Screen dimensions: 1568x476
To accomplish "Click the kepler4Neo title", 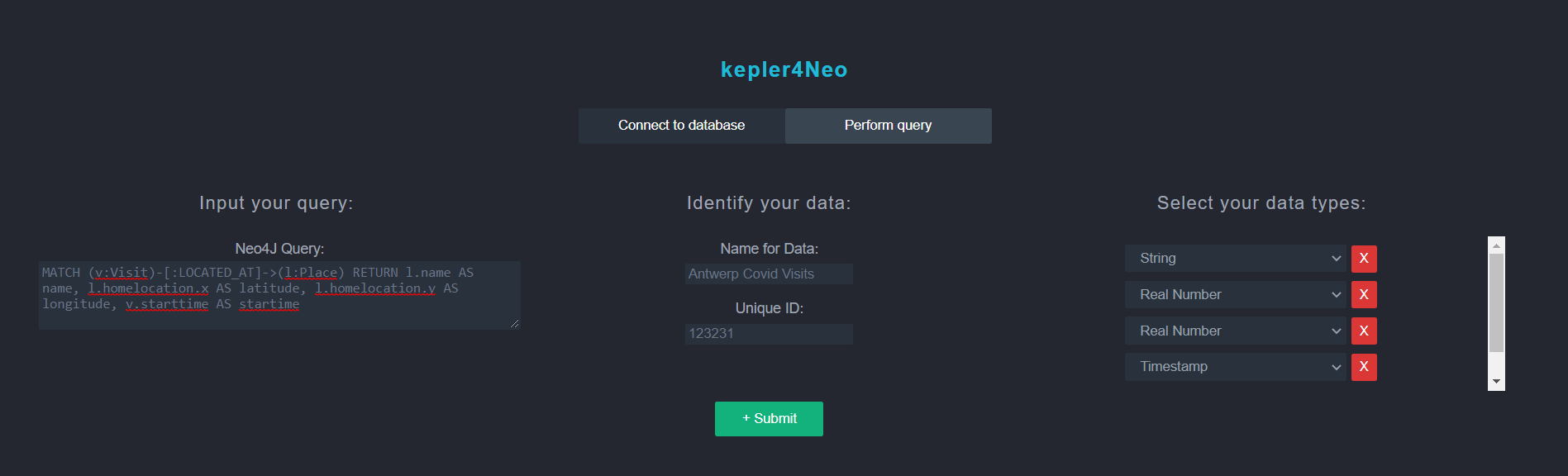I will (784, 69).
